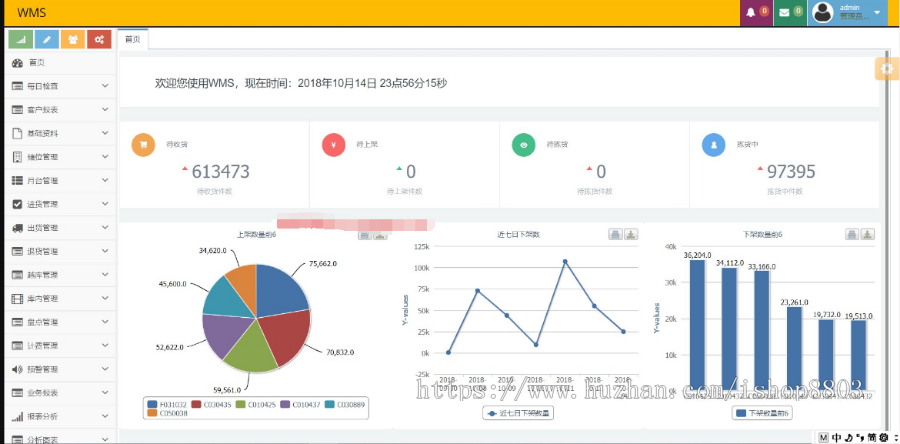The width and height of the screenshot is (900, 444).
Task: Click the bar-chart icon beside 报表分析
Action: [17, 416]
